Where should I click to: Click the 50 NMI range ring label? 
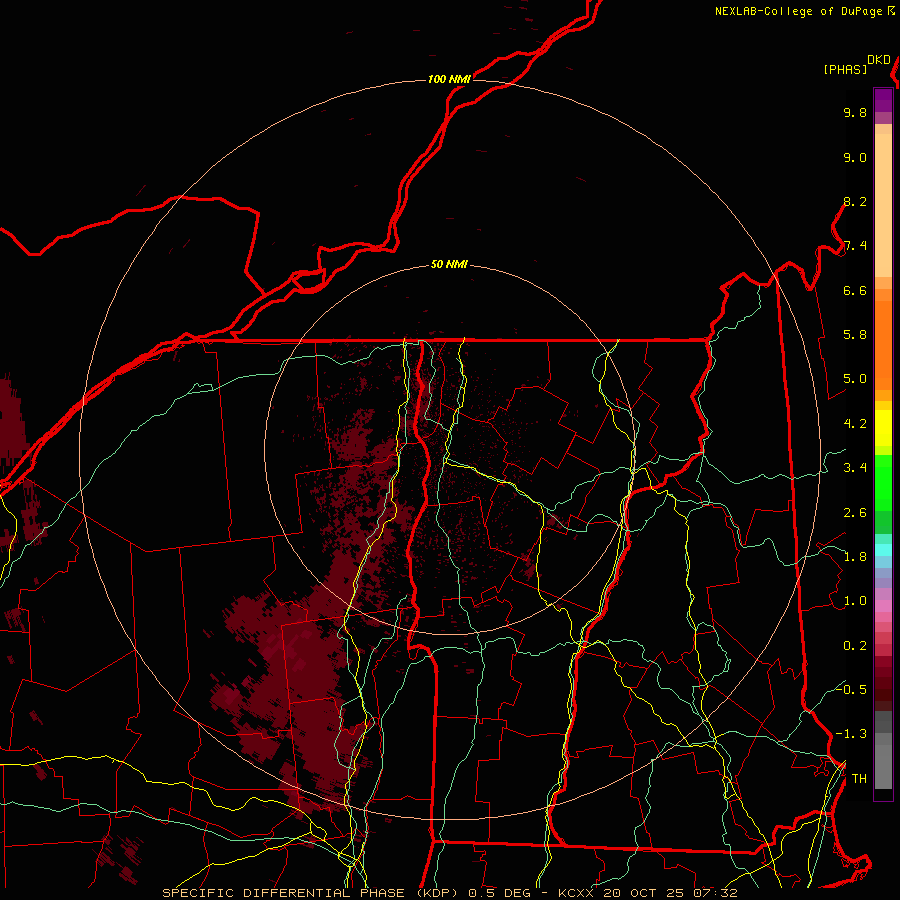click(449, 264)
